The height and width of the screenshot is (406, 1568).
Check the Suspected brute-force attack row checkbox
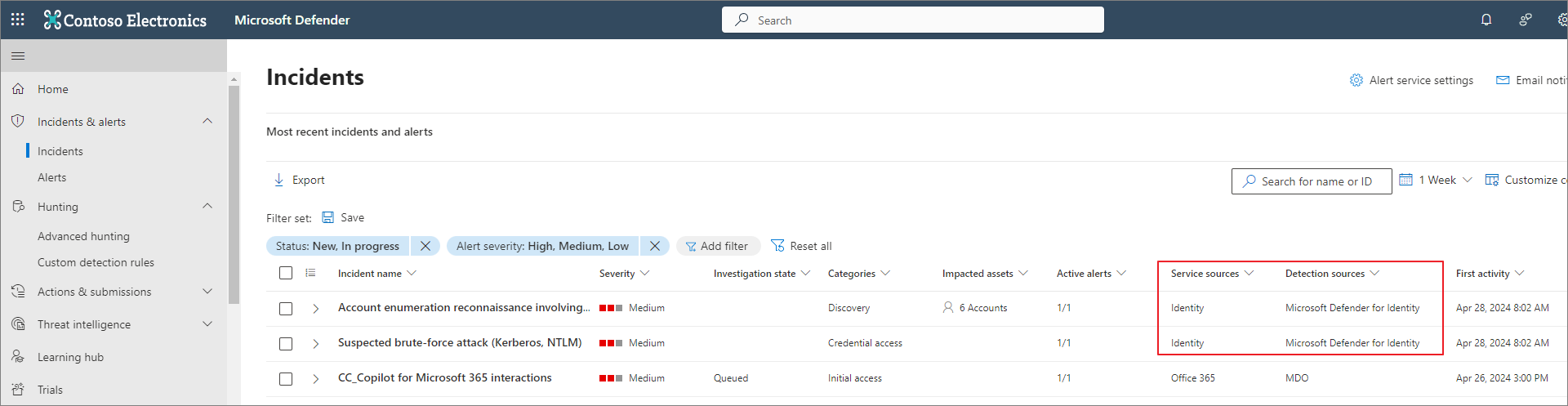pyautogui.click(x=286, y=344)
